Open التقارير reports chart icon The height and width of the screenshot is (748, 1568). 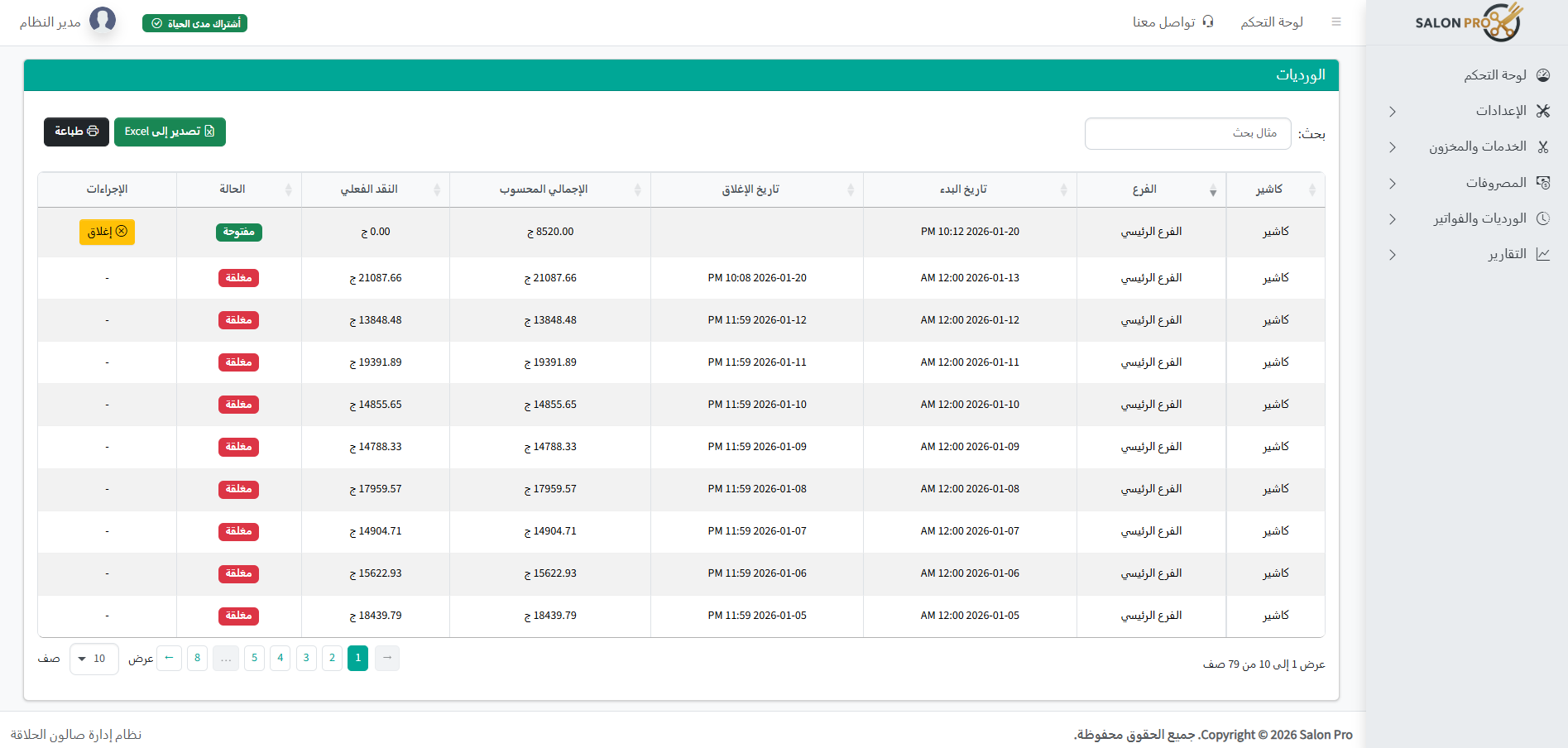click(1543, 254)
